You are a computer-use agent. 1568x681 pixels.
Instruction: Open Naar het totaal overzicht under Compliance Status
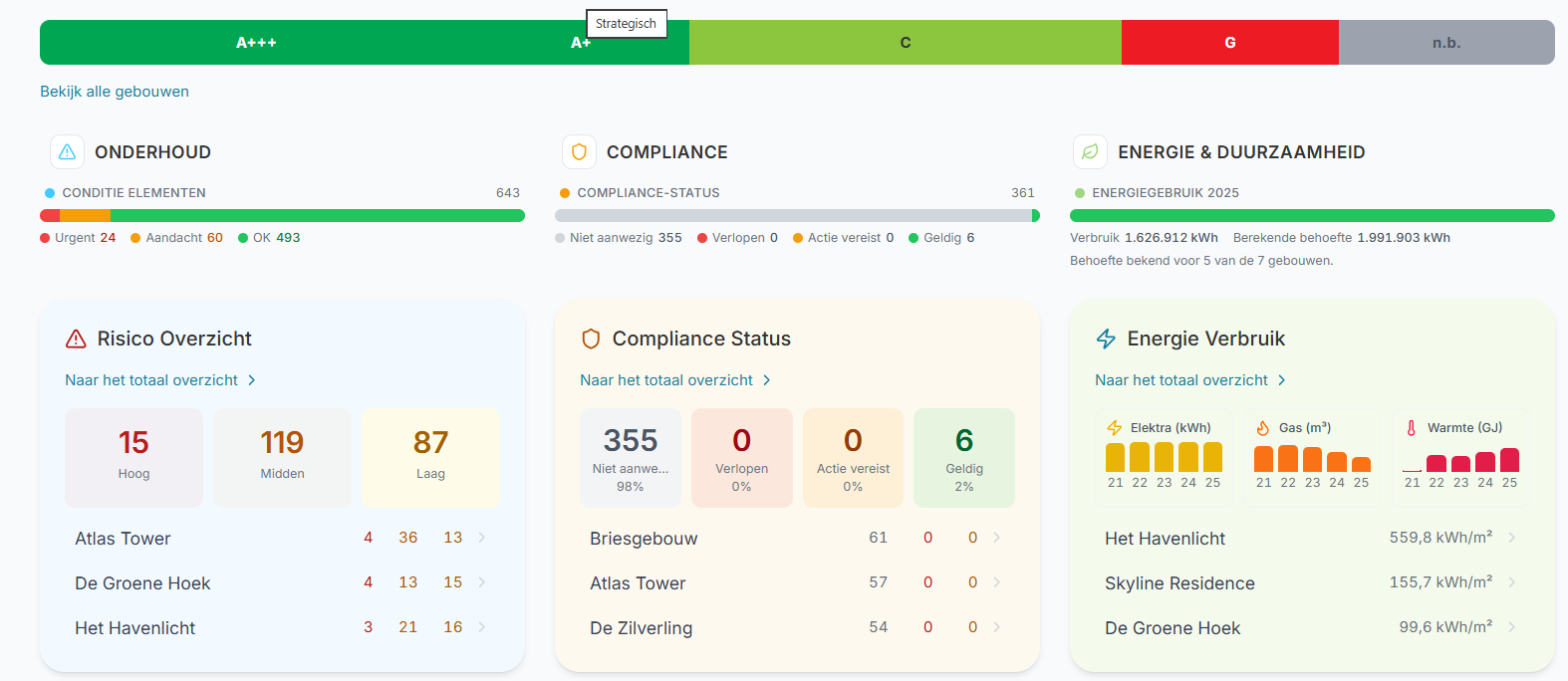(675, 380)
